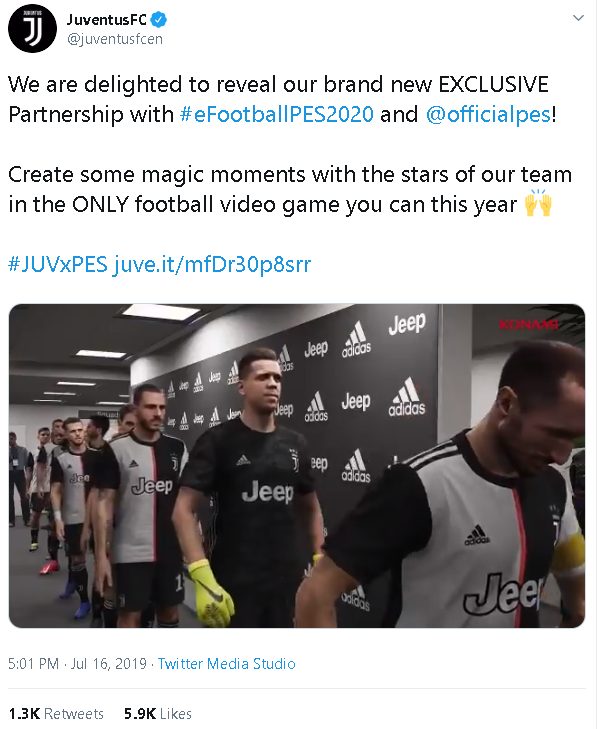Screen dimensions: 601x729
Task: Follow the juve.it/mfDr30p8srr link
Action: tap(211, 264)
